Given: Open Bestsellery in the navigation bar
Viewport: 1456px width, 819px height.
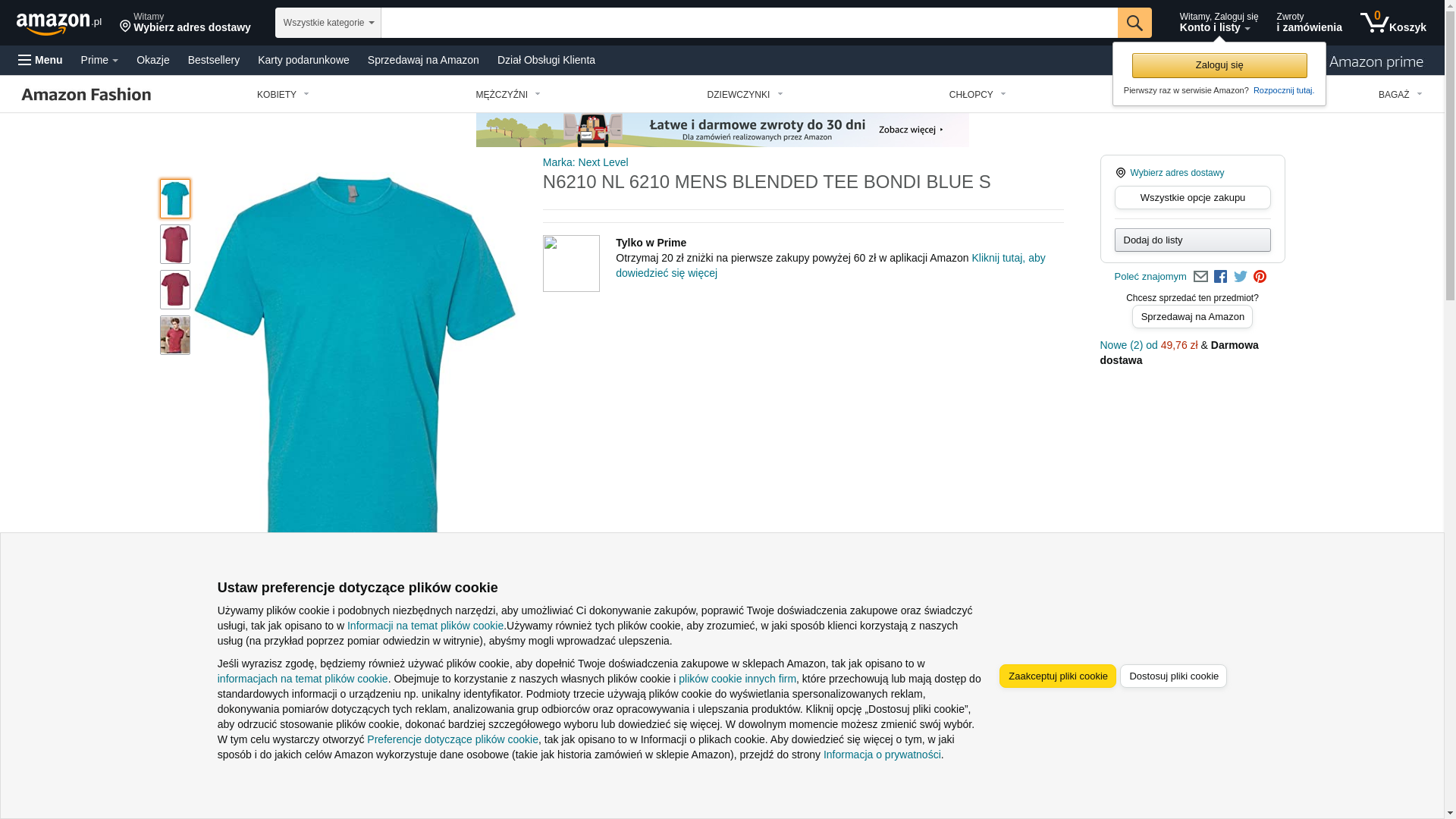Looking at the screenshot, I should (x=214, y=60).
